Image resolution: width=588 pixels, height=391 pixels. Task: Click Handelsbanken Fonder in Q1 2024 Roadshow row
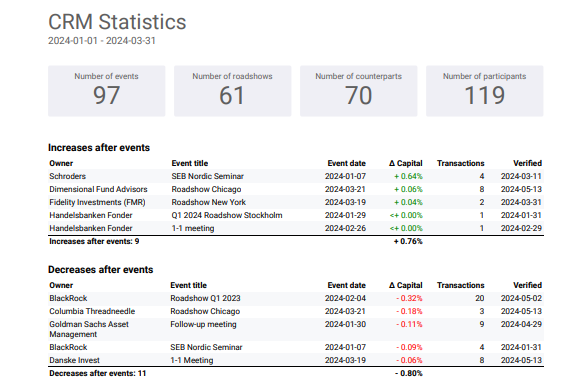(x=91, y=215)
